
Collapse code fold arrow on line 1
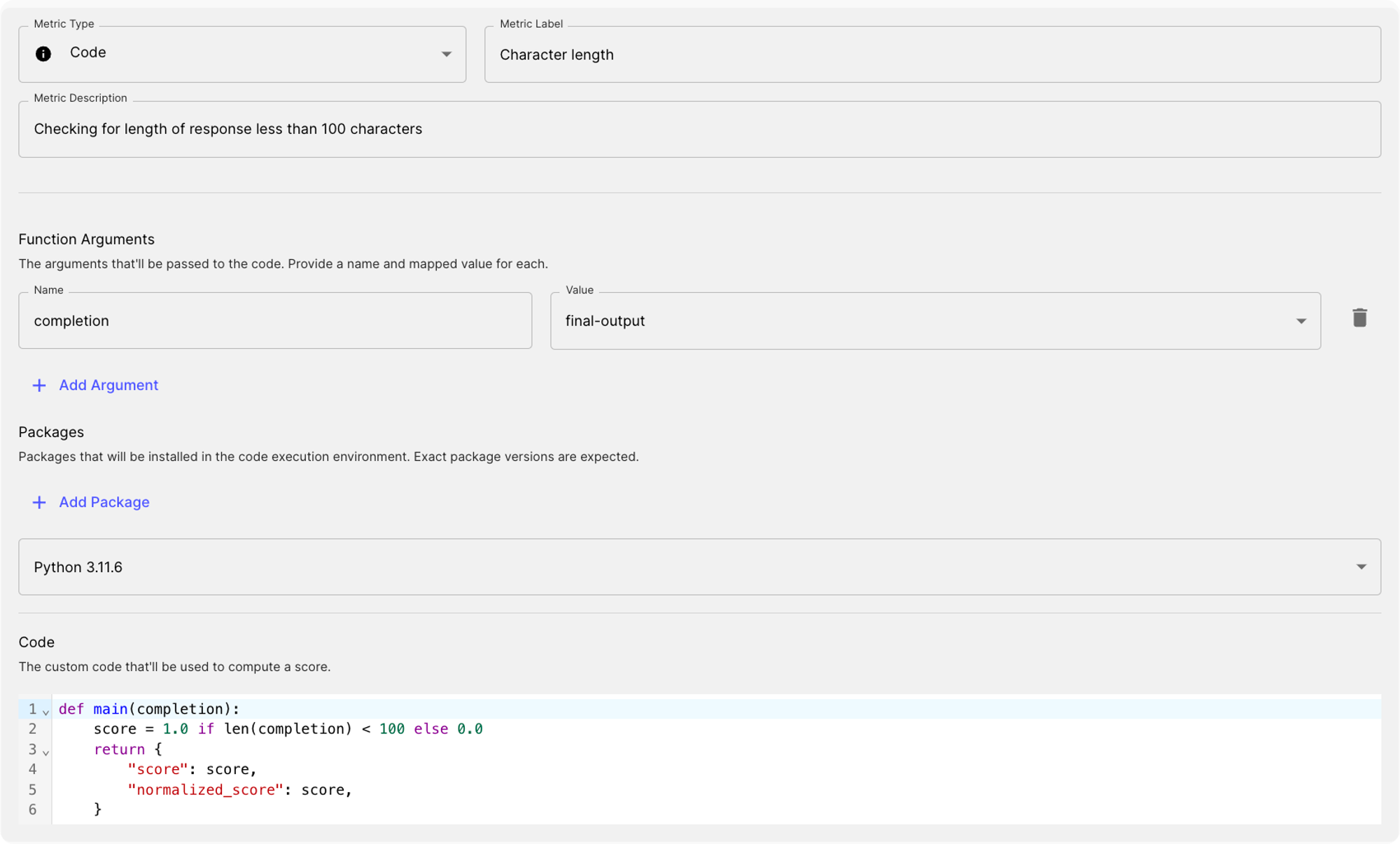pyautogui.click(x=46, y=712)
